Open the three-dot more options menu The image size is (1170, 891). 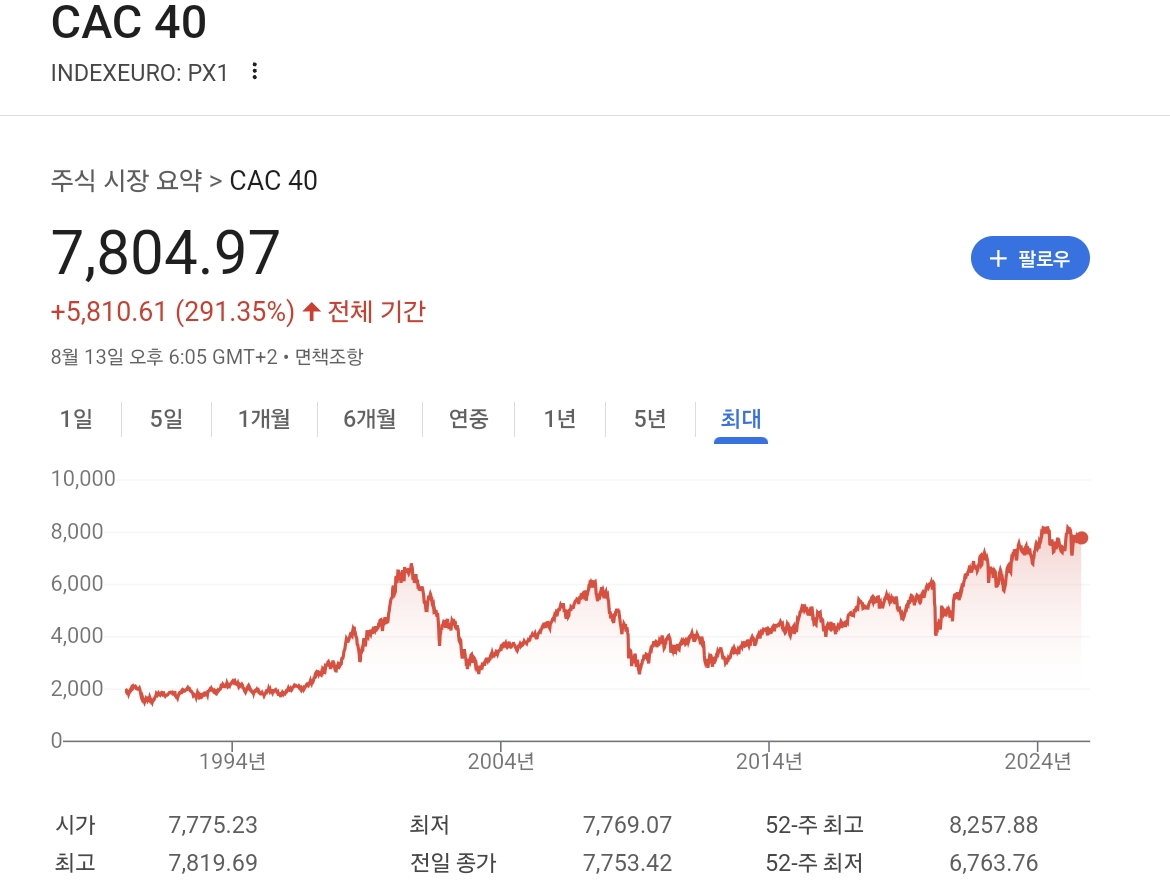pos(254,72)
